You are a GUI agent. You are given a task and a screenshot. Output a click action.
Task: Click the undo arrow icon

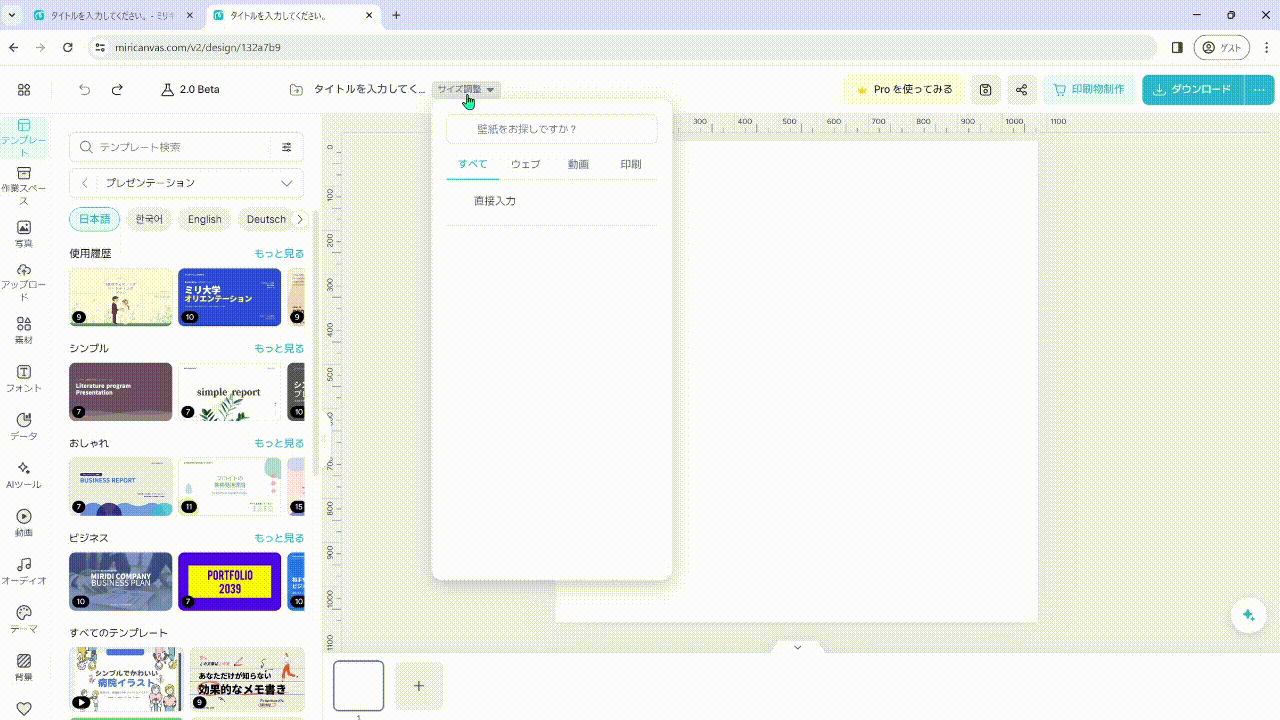[85, 90]
